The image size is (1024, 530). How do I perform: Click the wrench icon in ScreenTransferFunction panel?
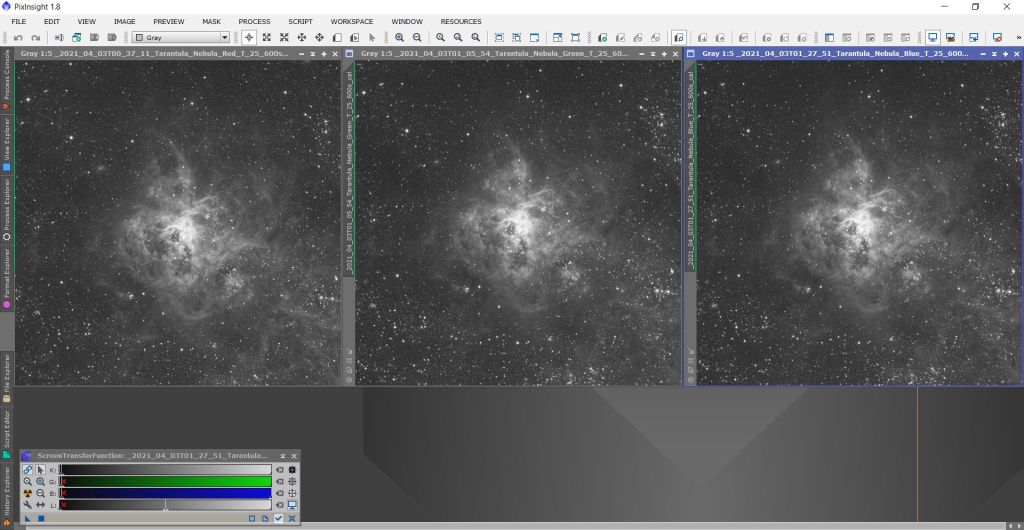[x=28, y=505]
